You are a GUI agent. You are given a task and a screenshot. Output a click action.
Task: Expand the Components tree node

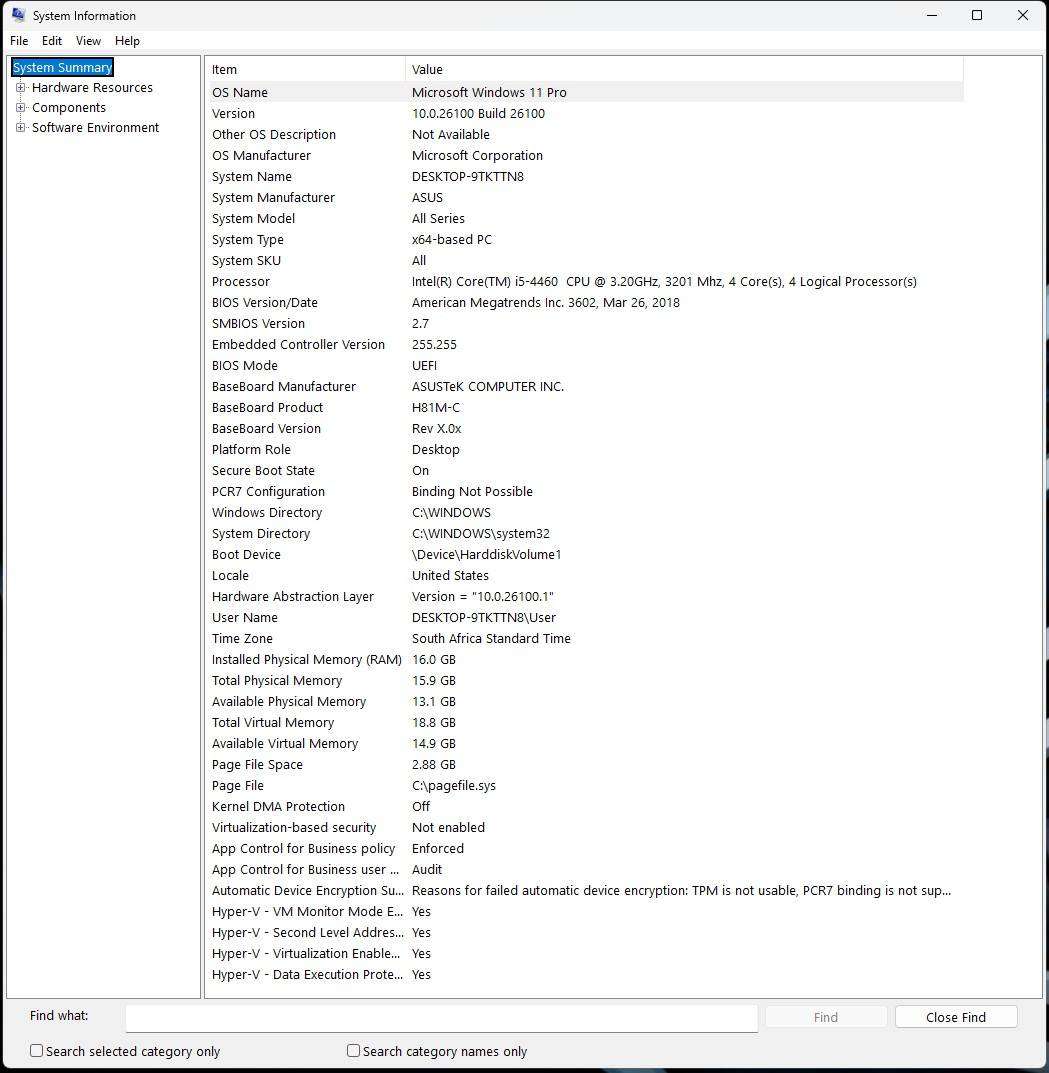point(20,108)
